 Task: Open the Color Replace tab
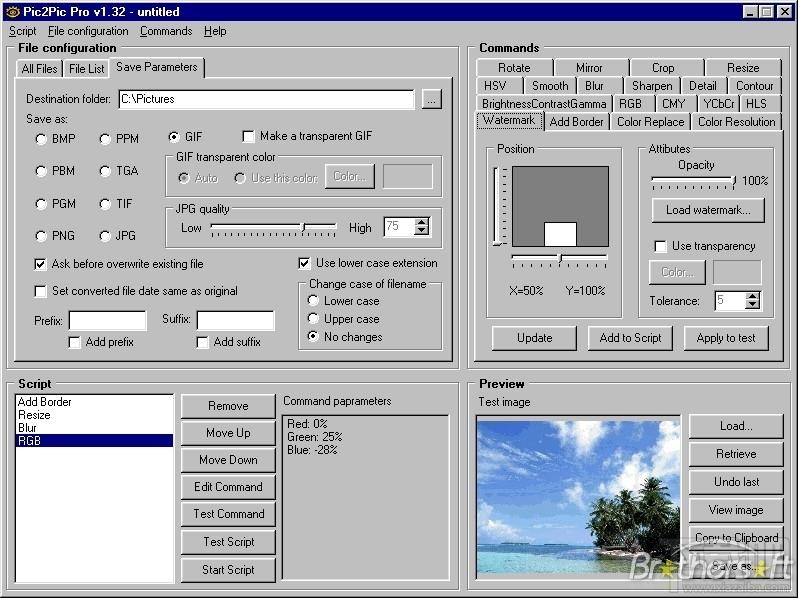(650, 122)
